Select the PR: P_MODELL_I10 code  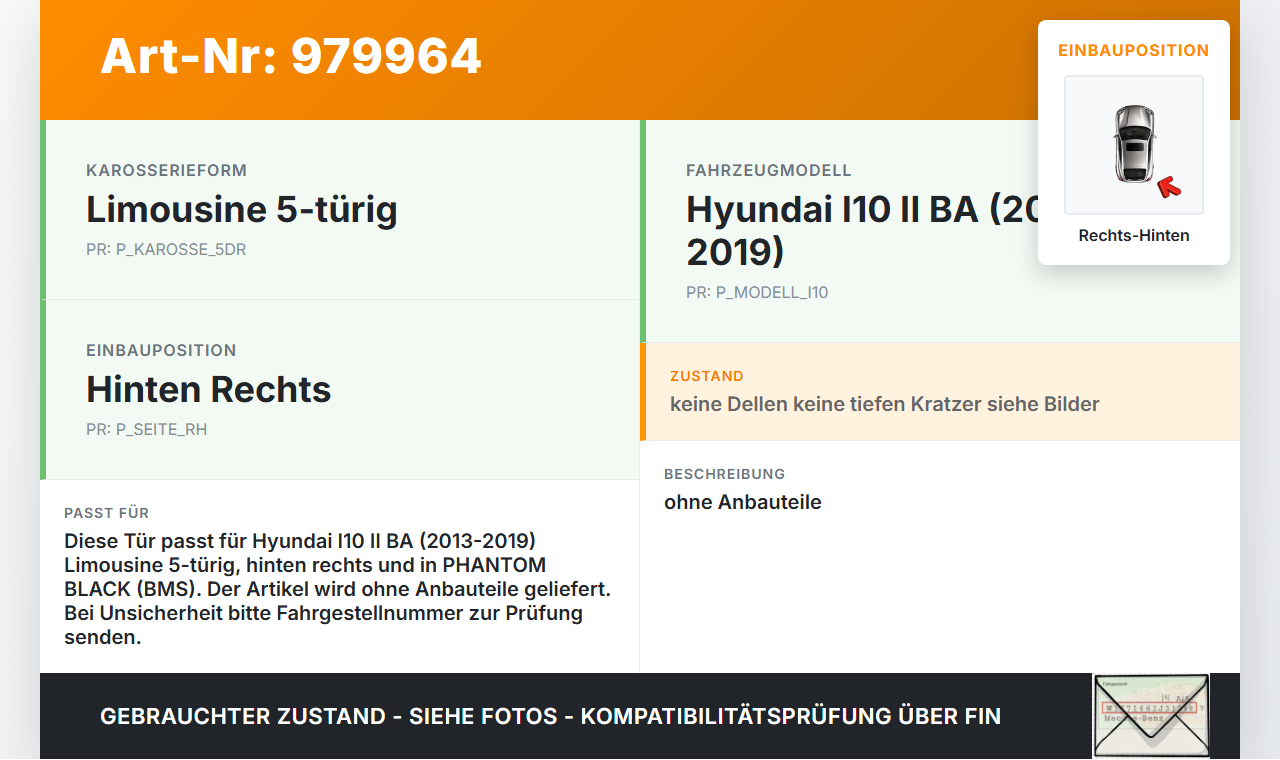pos(757,292)
